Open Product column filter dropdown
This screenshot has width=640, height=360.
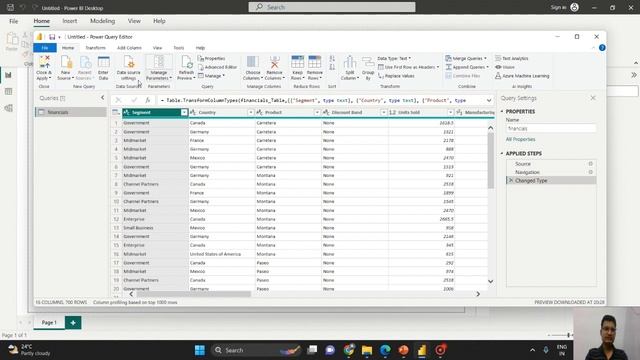[317, 112]
